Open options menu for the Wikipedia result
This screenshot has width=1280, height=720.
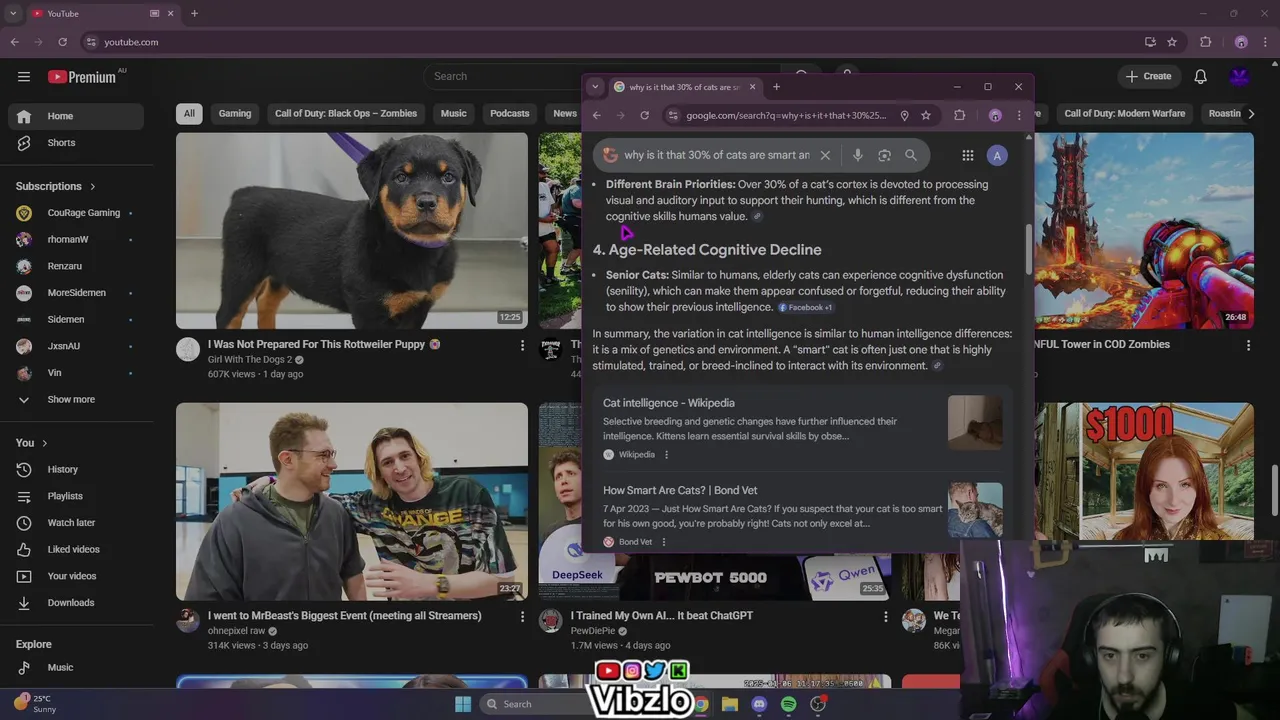(666, 455)
